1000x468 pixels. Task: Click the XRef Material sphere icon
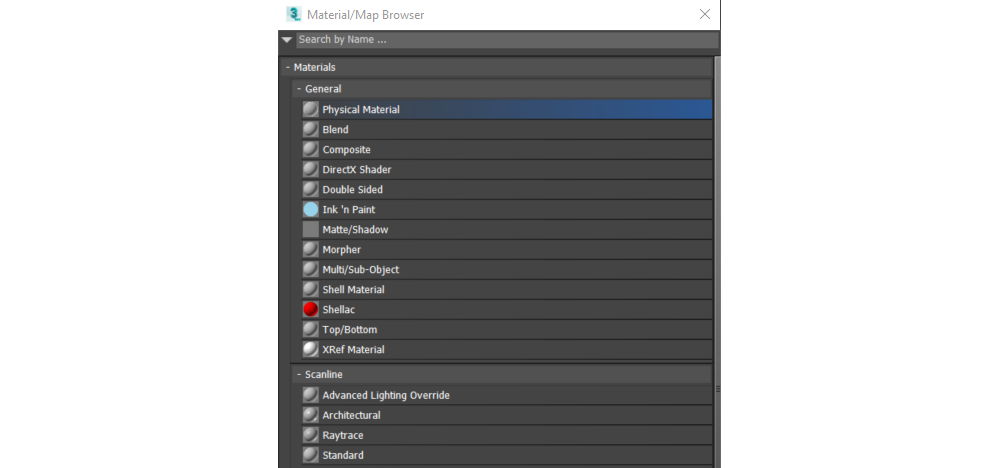[311, 350]
